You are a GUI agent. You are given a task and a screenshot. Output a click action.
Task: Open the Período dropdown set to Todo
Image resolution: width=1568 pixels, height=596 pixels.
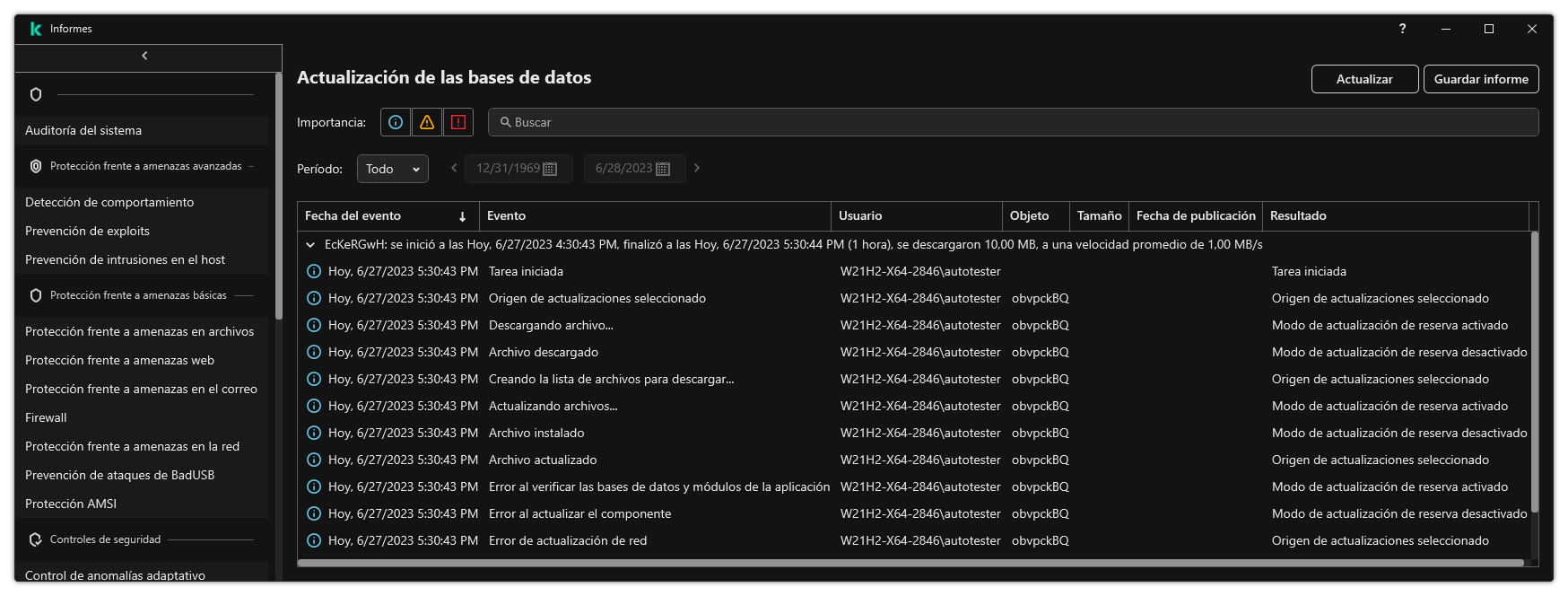(392, 169)
